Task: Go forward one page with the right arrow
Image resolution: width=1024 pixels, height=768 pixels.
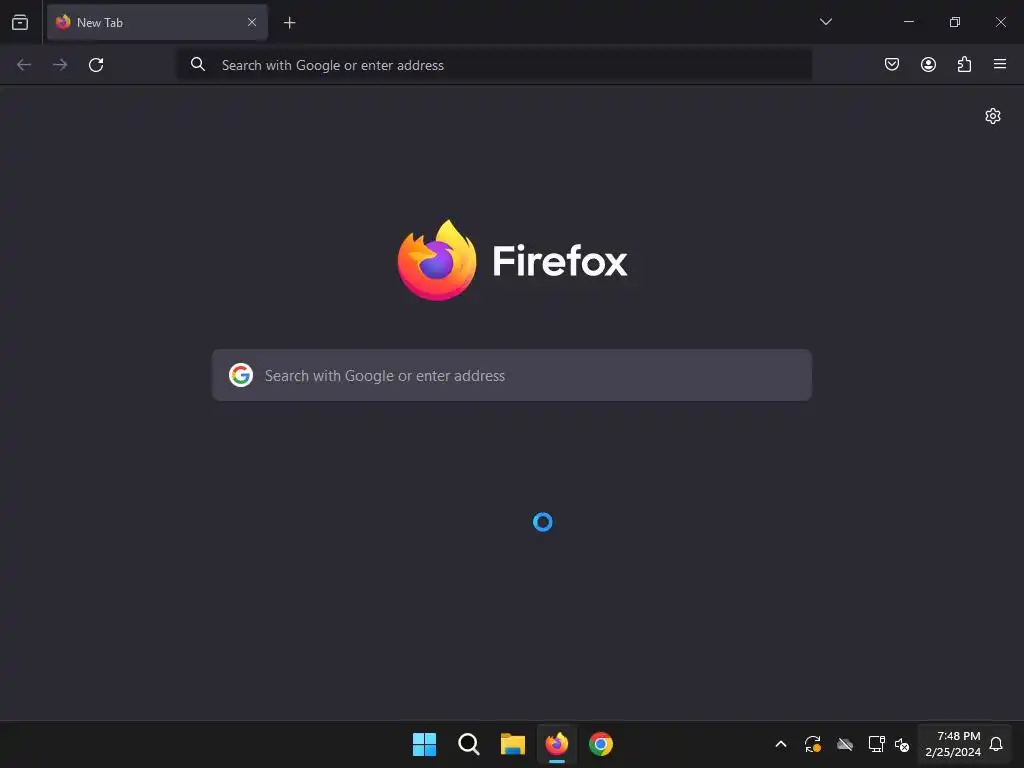Action: (60, 65)
